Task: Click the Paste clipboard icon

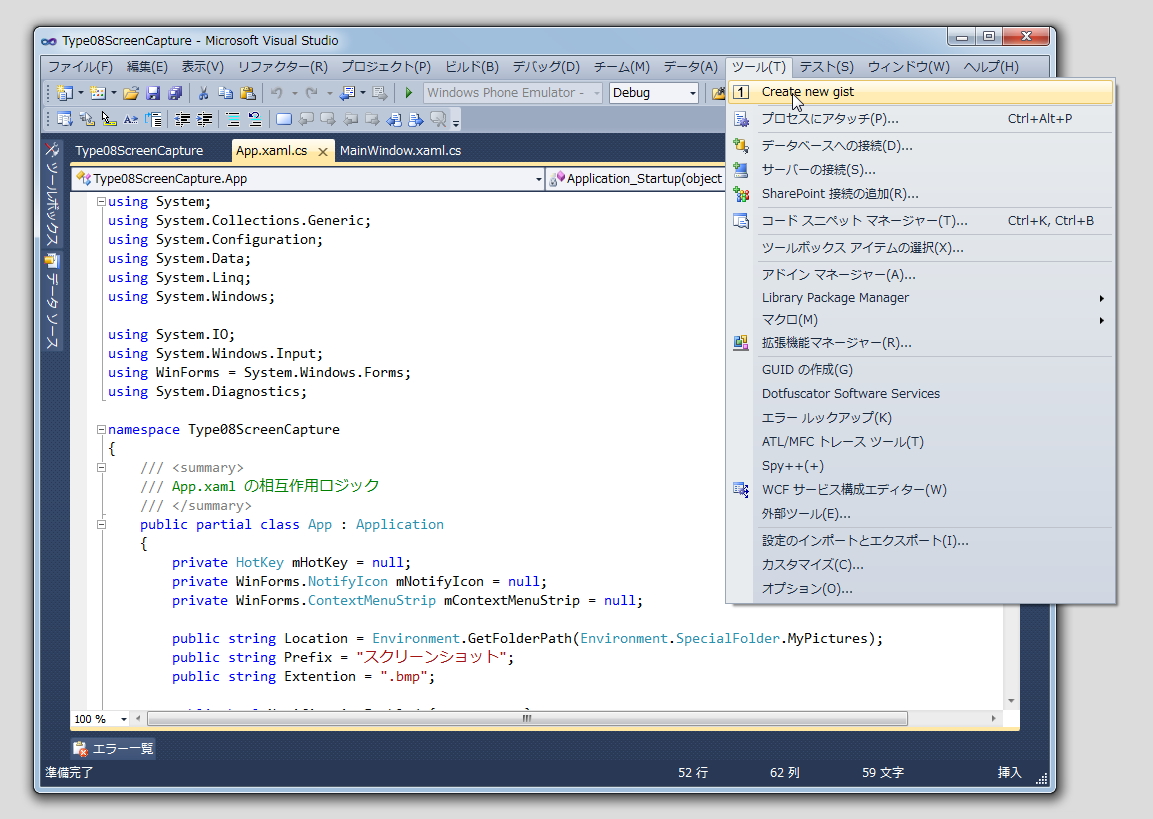Action: [247, 93]
